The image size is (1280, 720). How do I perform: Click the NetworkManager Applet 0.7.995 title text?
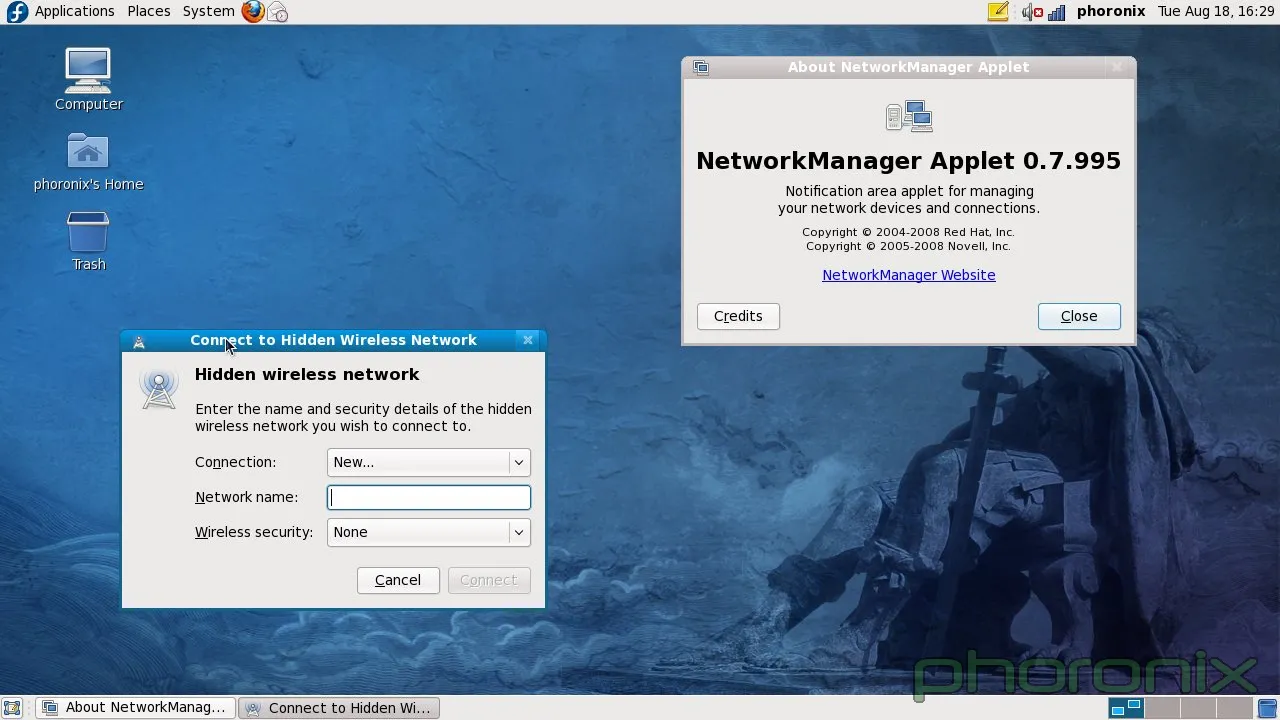click(909, 161)
